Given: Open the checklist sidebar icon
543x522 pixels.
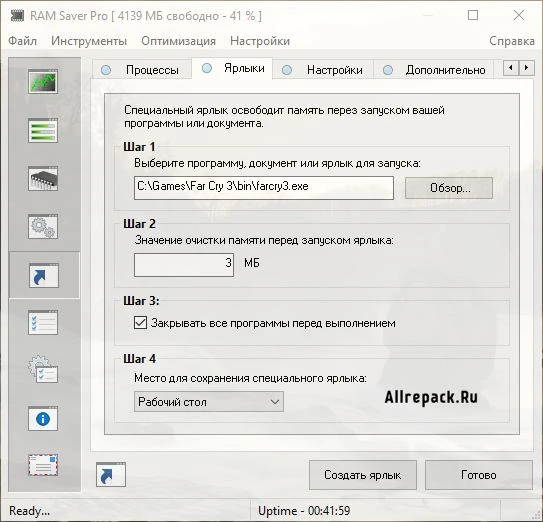Looking at the screenshot, I should (x=43, y=322).
